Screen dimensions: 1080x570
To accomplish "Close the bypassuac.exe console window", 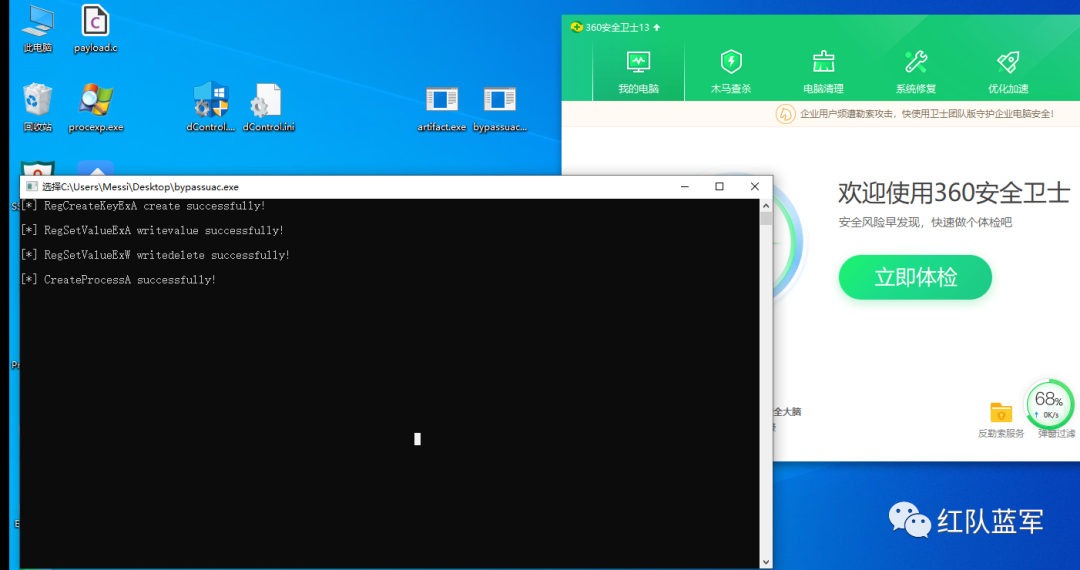I will (x=755, y=187).
